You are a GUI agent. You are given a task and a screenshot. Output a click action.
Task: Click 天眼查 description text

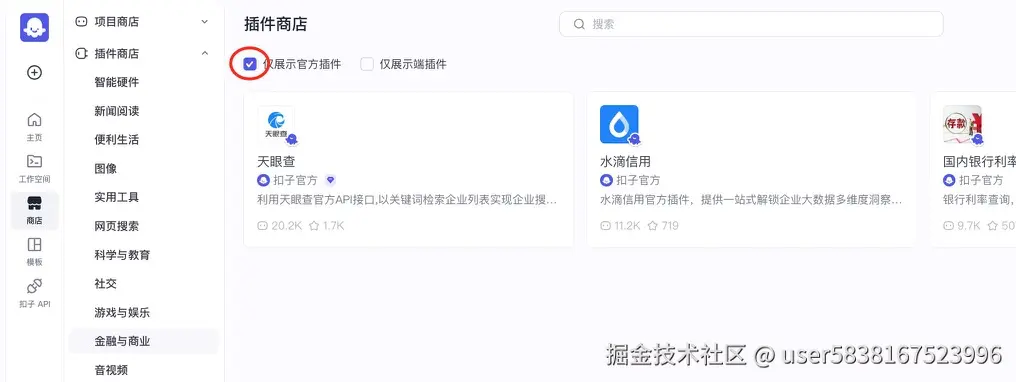coord(407,200)
